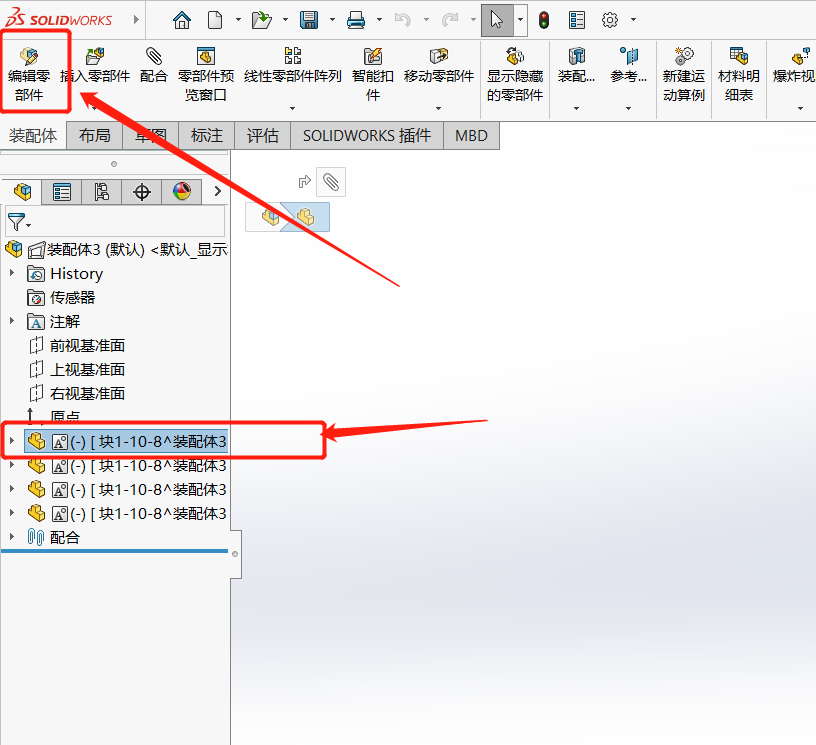
Task: Select the 传感器 (Sensors) tree item
Action: [72, 297]
